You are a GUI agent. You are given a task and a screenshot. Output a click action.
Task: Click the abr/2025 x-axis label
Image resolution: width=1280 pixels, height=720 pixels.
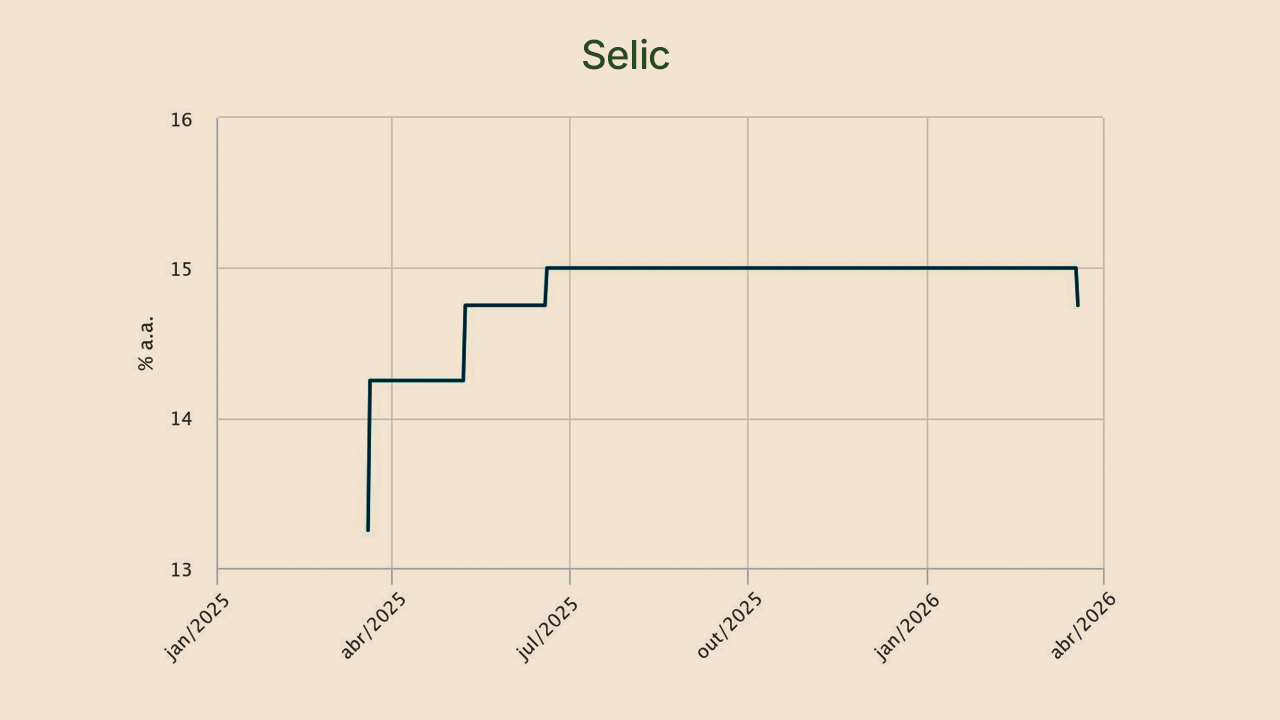pos(373,626)
